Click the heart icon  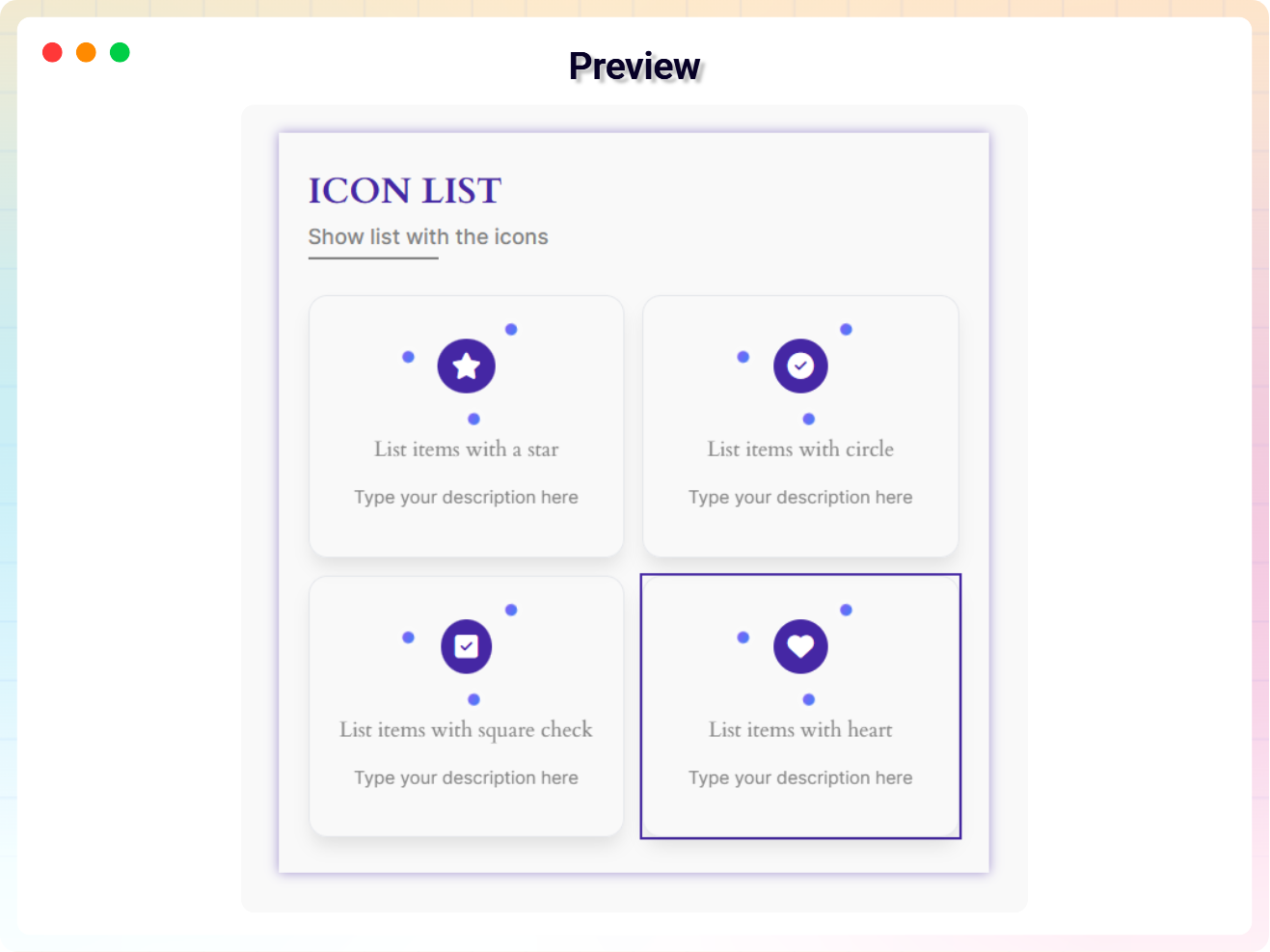(x=800, y=646)
